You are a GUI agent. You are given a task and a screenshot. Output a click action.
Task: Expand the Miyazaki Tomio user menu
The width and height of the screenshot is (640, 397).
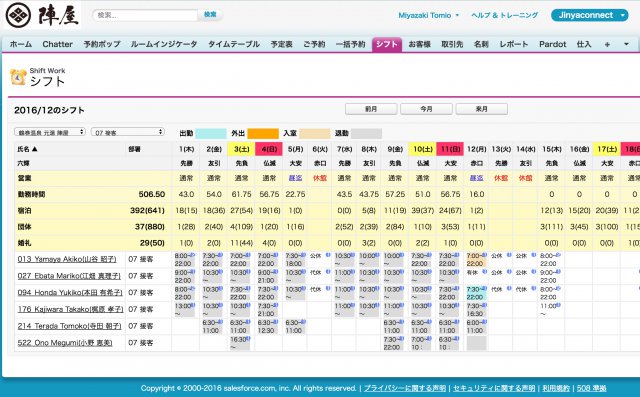[429, 15]
